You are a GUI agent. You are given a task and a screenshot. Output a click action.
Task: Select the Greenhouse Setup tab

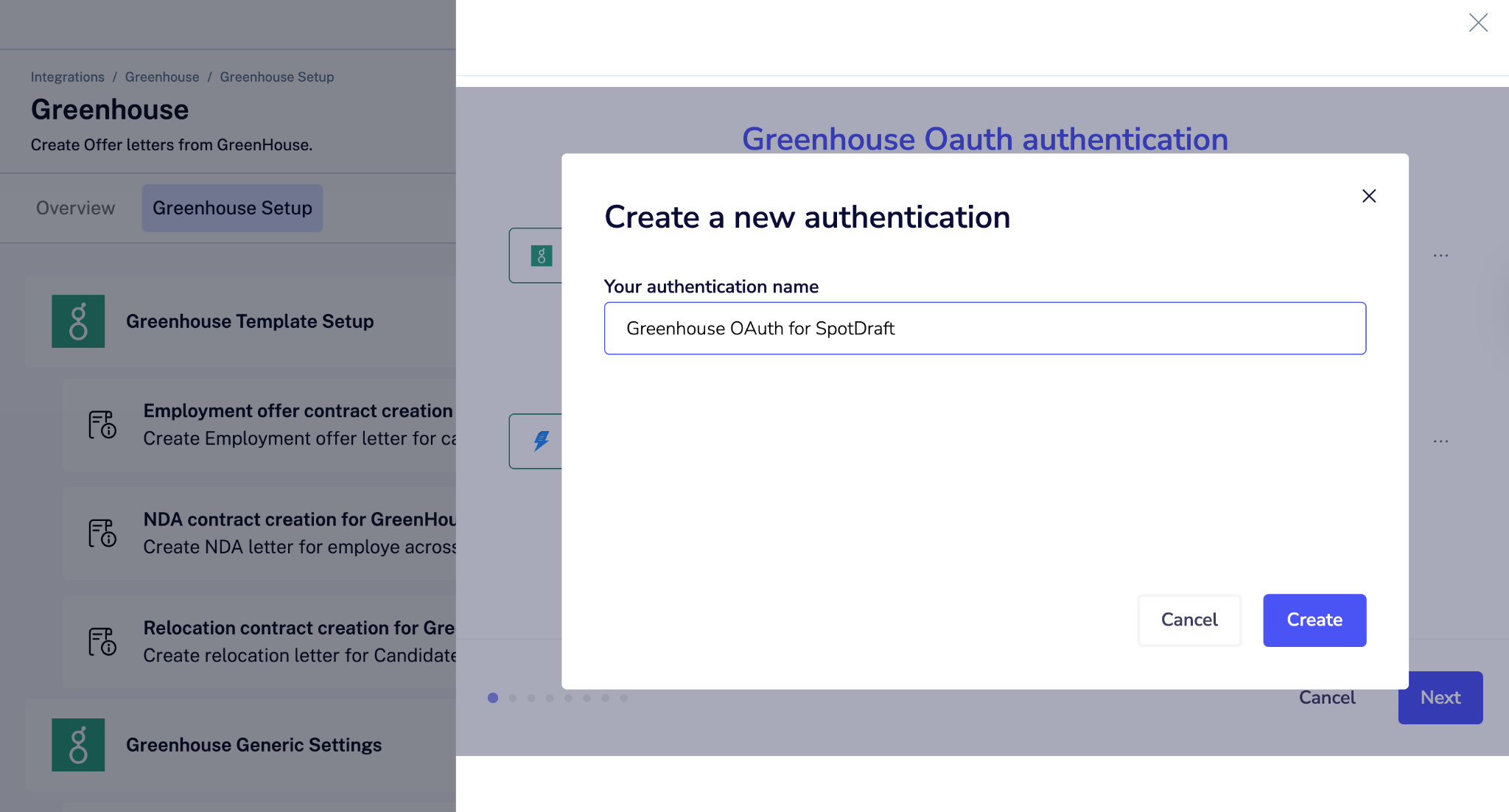(232, 208)
